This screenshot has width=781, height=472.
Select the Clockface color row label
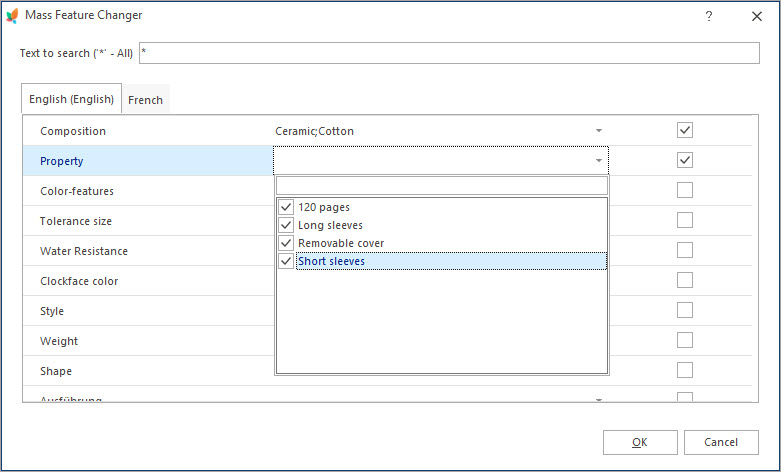79,281
